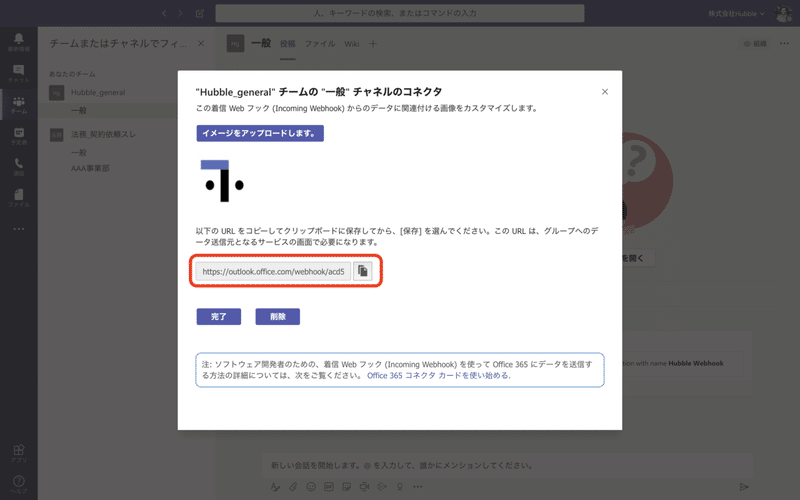The image size is (800, 500).
Task: Open more apps ellipsis in sidebar
Action: [19, 229]
